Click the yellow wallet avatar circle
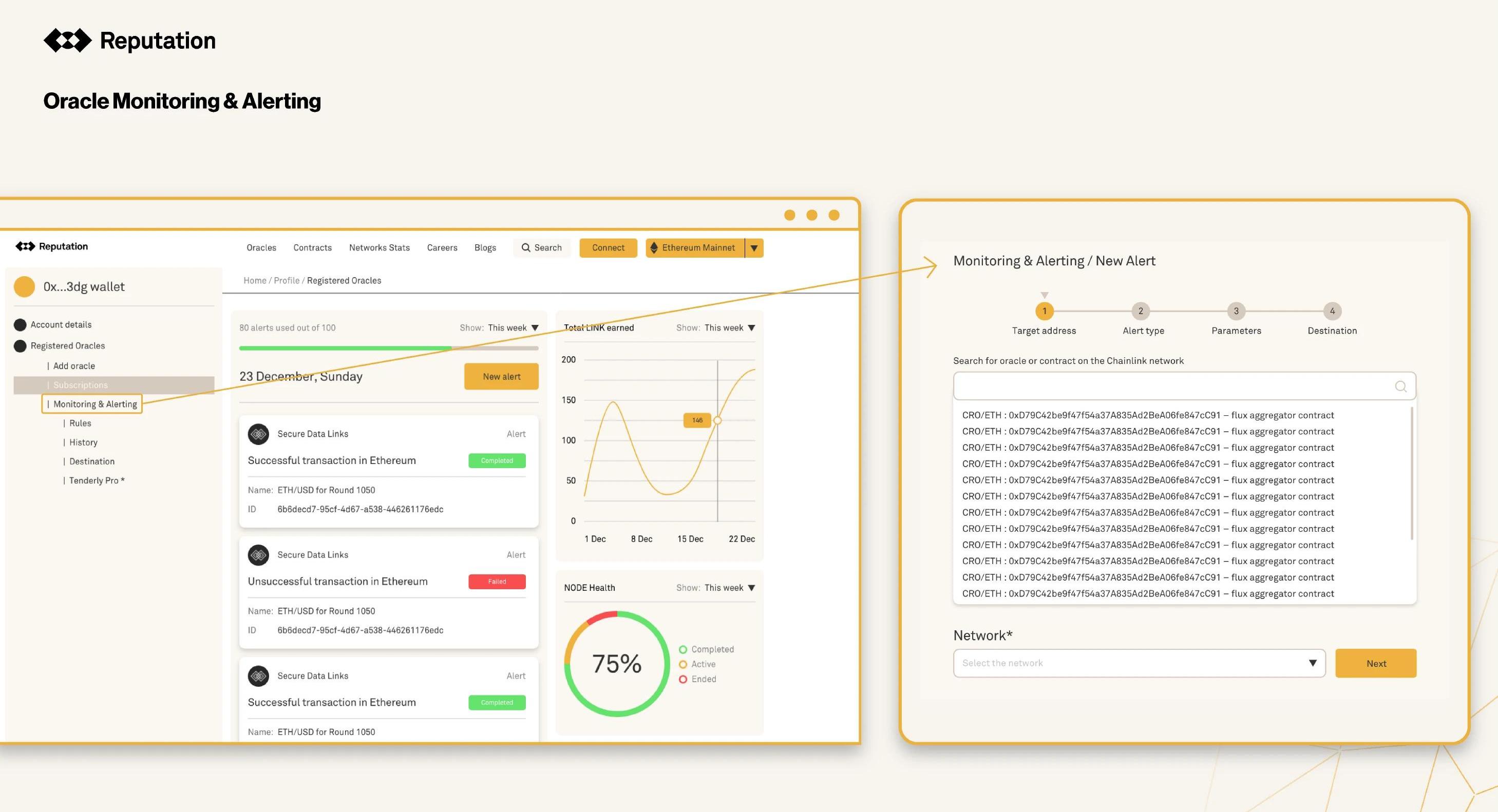 (25, 286)
